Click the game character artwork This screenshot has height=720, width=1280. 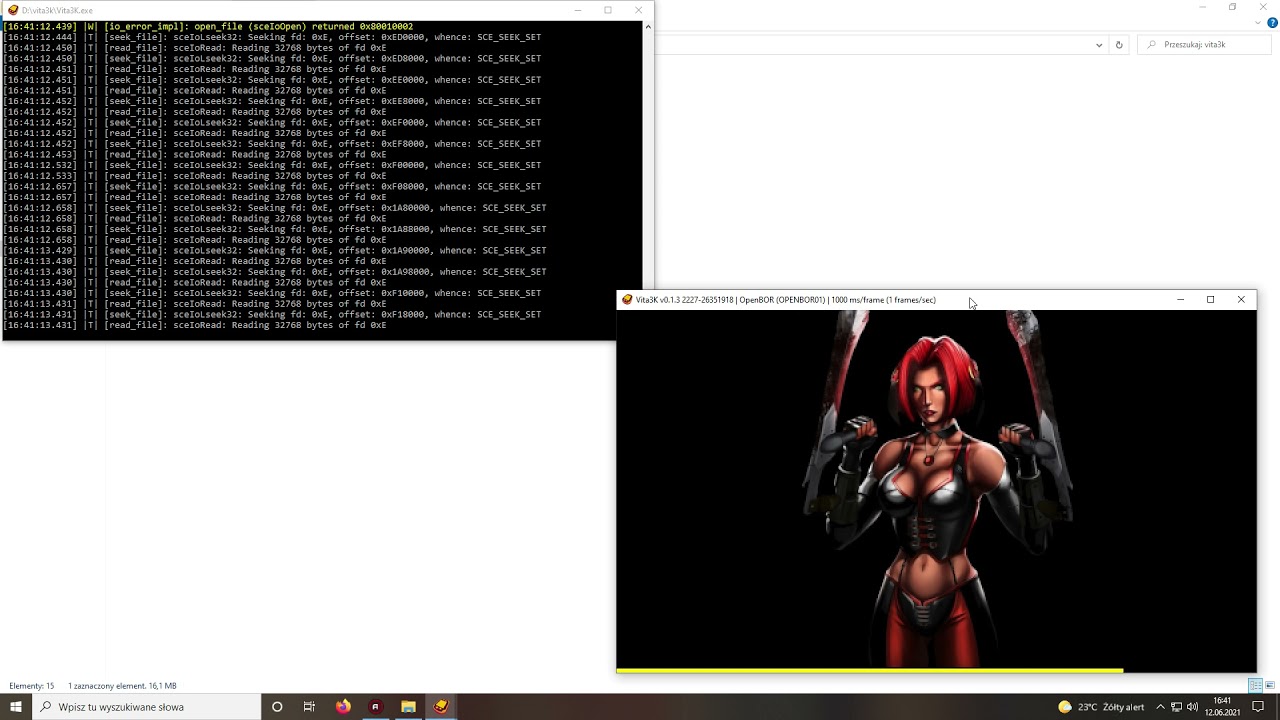[937, 488]
